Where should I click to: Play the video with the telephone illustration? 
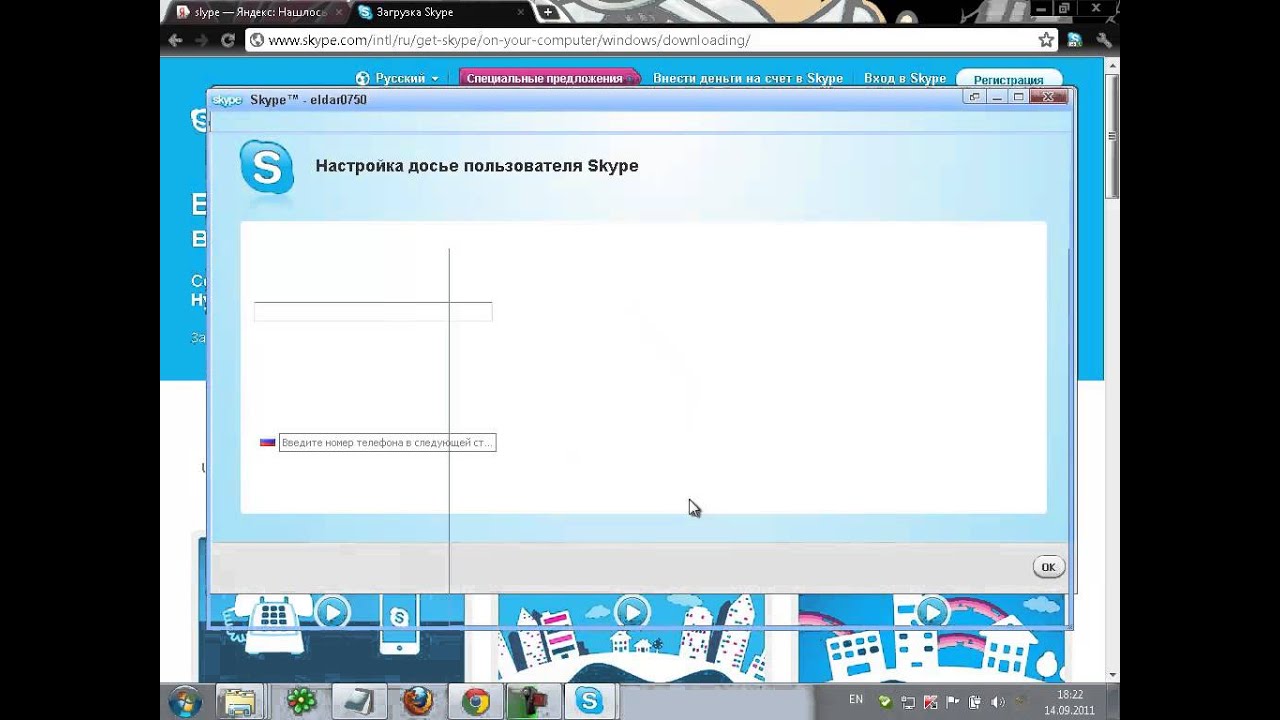[332, 611]
